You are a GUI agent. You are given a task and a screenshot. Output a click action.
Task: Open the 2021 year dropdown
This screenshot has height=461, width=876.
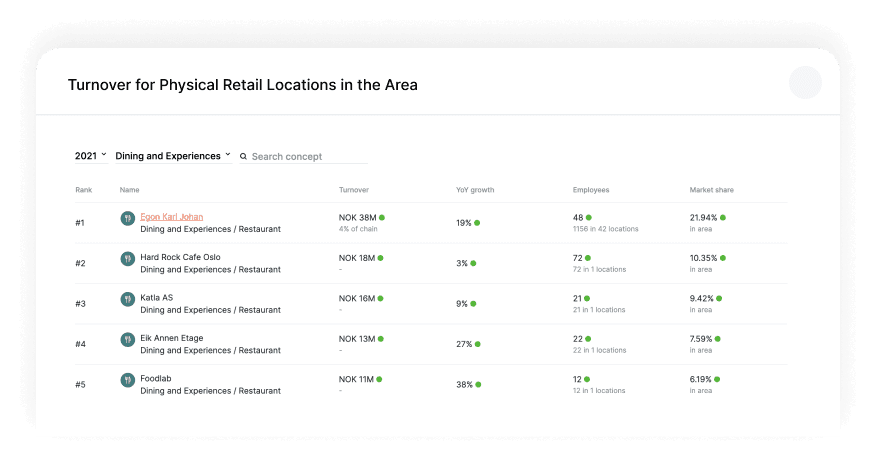tap(91, 156)
